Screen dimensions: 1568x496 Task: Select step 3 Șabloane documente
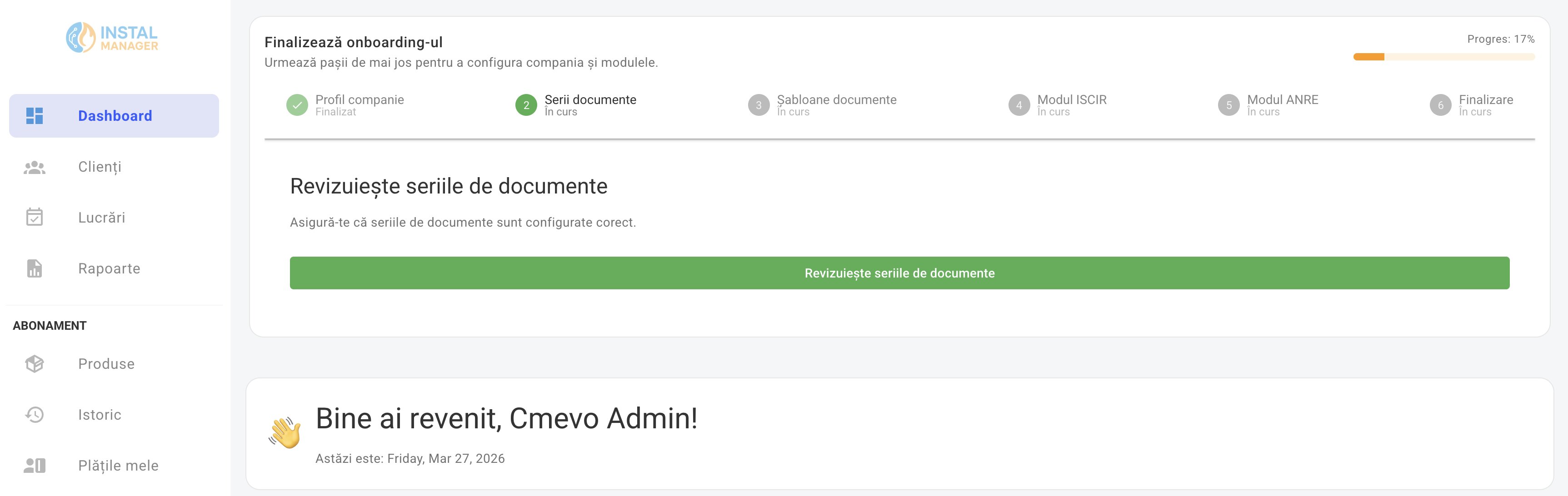click(759, 104)
